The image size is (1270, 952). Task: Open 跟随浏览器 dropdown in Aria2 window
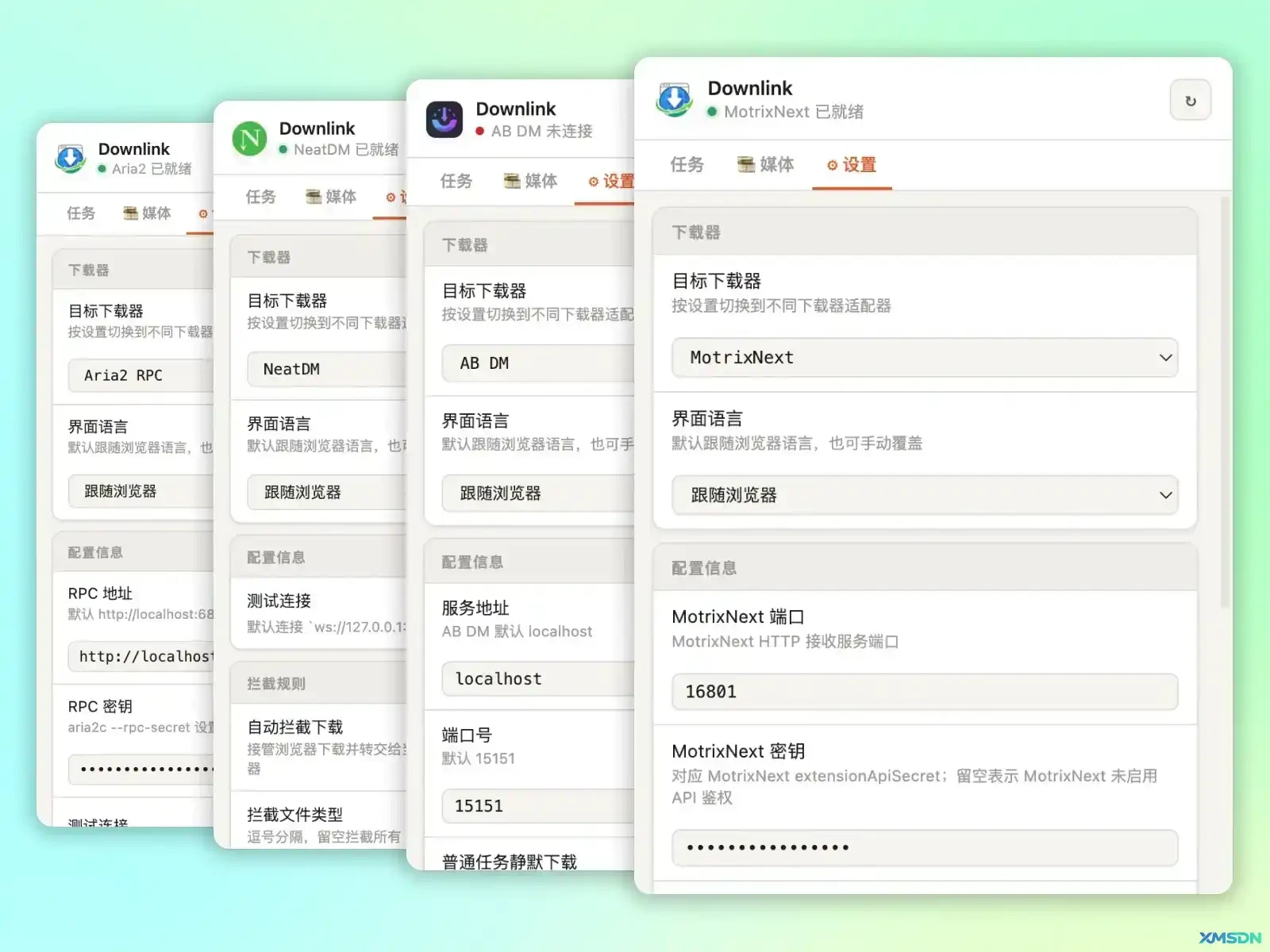pyautogui.click(x=141, y=491)
